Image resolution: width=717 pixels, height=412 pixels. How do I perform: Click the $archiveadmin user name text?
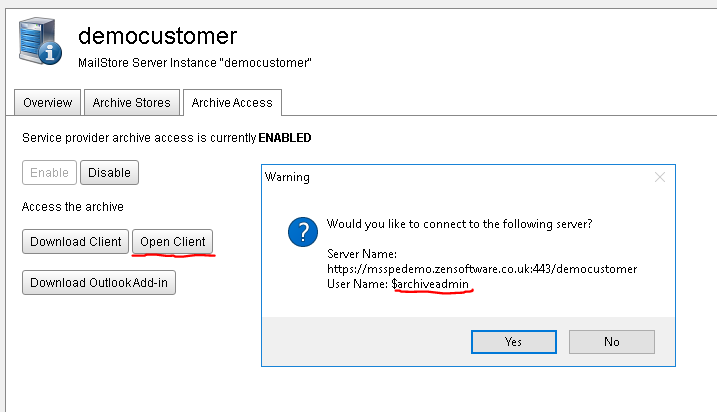pos(430,284)
